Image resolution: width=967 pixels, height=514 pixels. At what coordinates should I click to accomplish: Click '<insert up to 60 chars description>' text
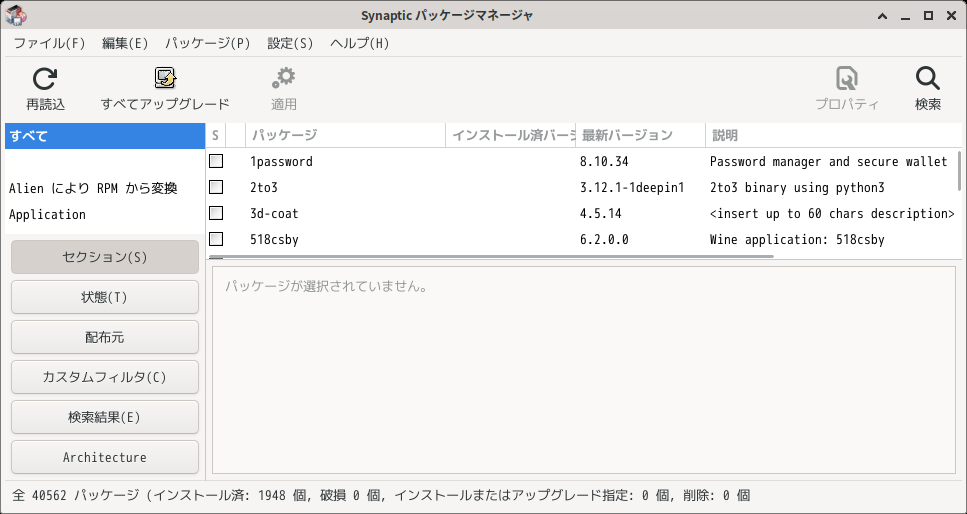(833, 213)
